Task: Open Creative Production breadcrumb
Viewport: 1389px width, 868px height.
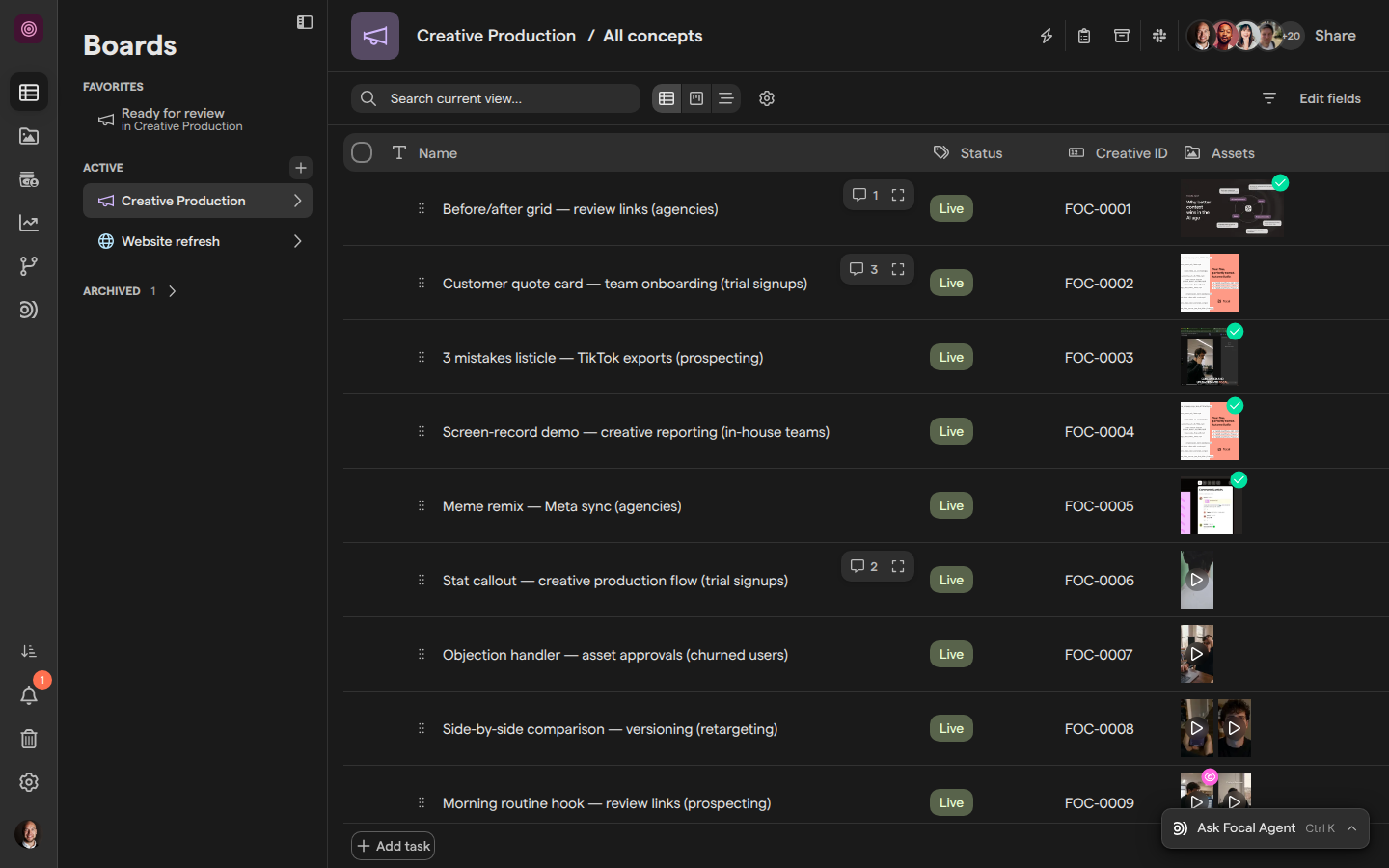Action: pos(496,36)
